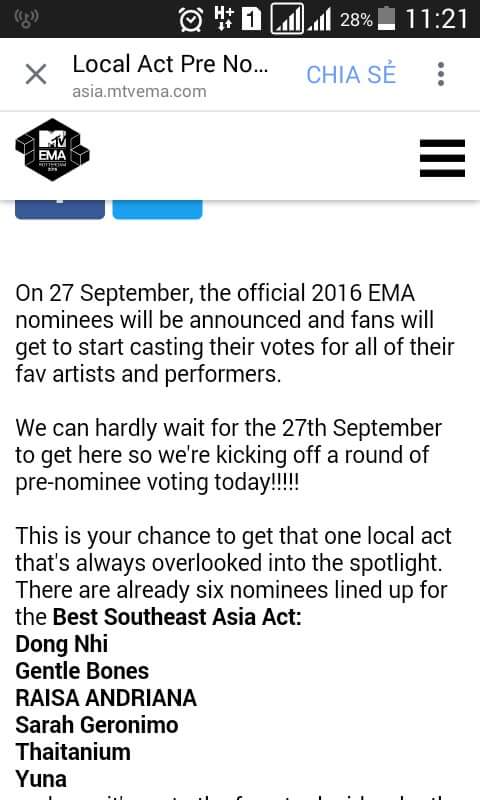This screenshot has height=800, width=480.
Task: Select Dong Nhi nominee name
Action: click(x=62, y=644)
